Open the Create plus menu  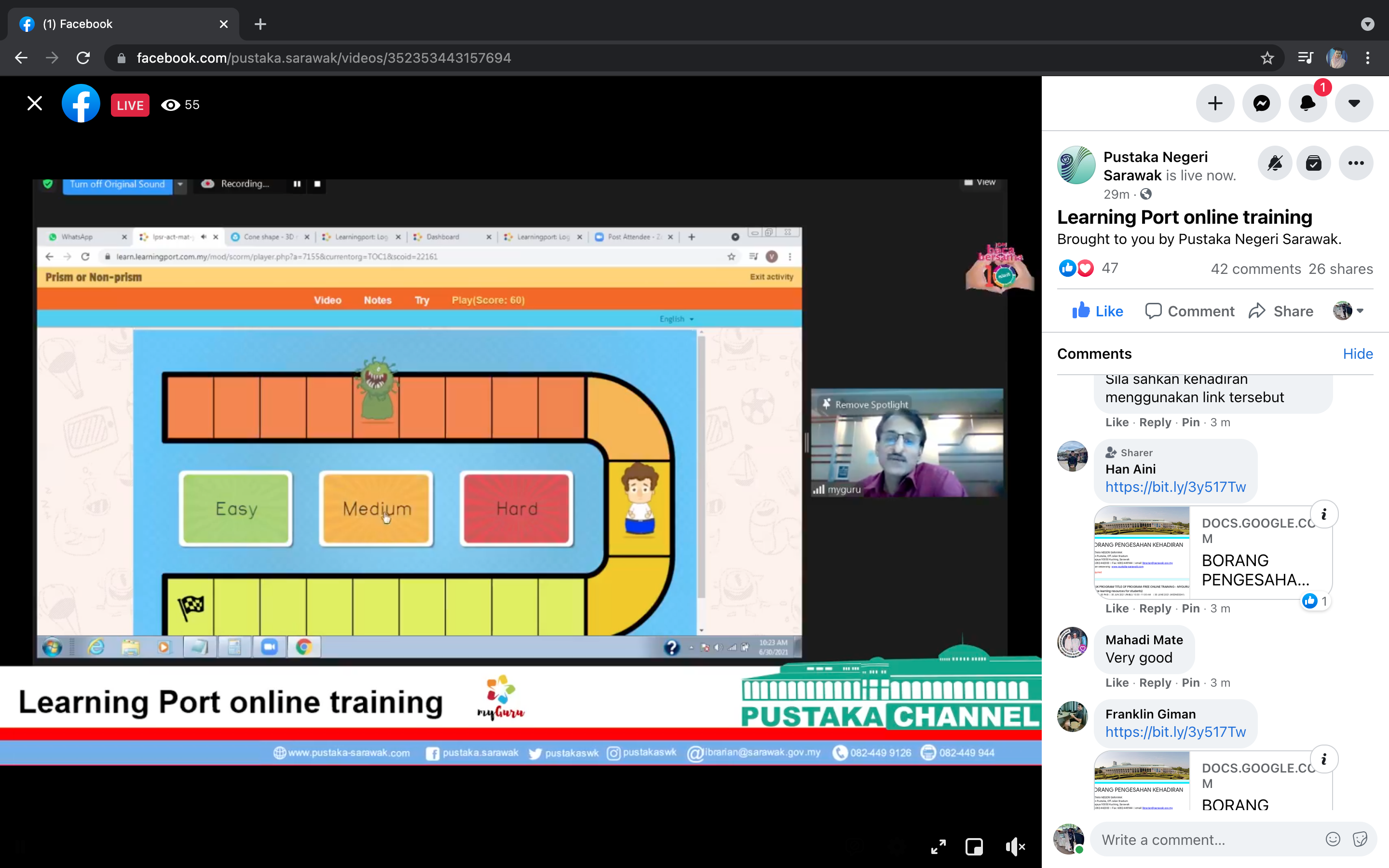click(1215, 103)
